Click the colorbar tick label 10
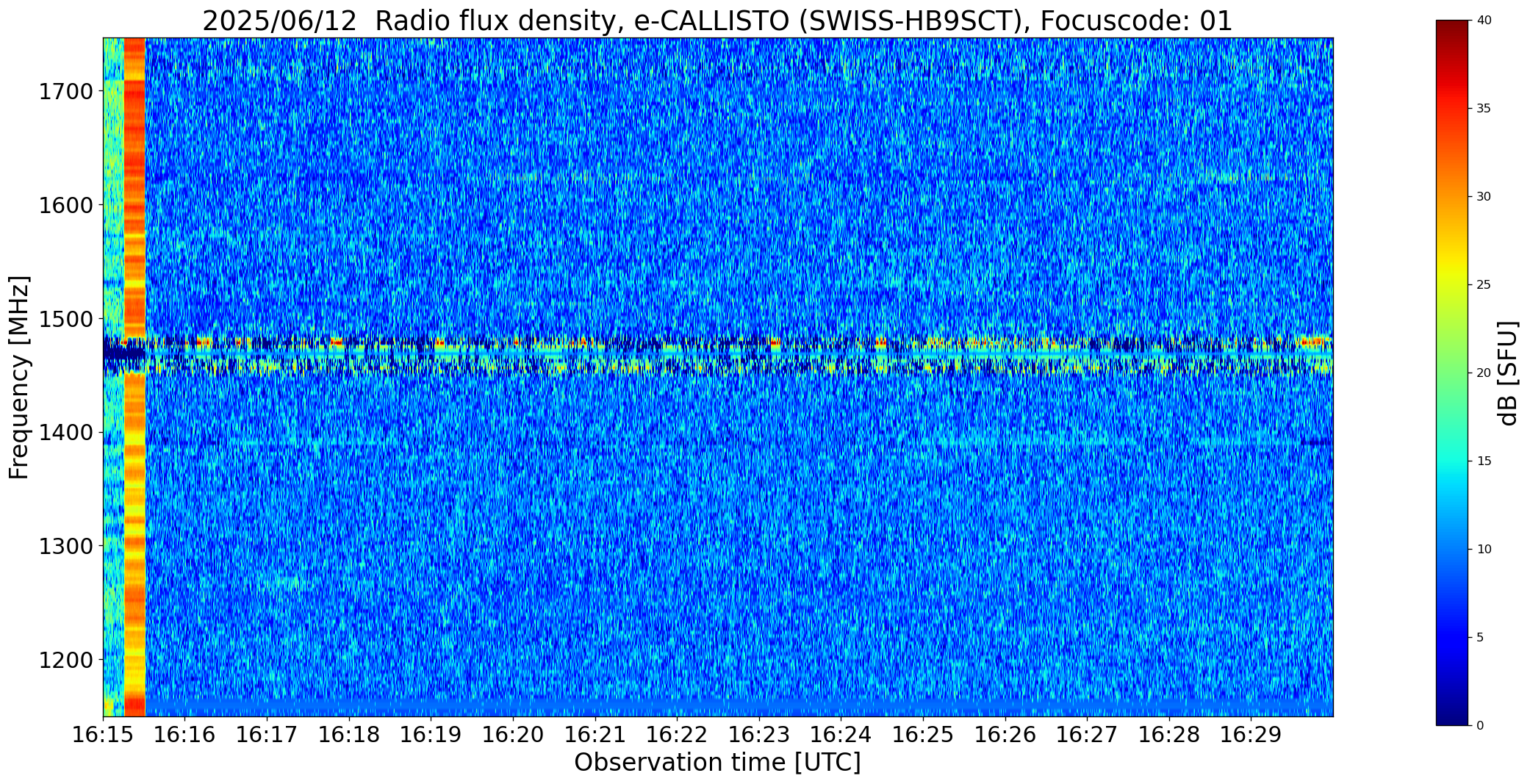The height and width of the screenshot is (784, 1530). pyautogui.click(x=1484, y=550)
